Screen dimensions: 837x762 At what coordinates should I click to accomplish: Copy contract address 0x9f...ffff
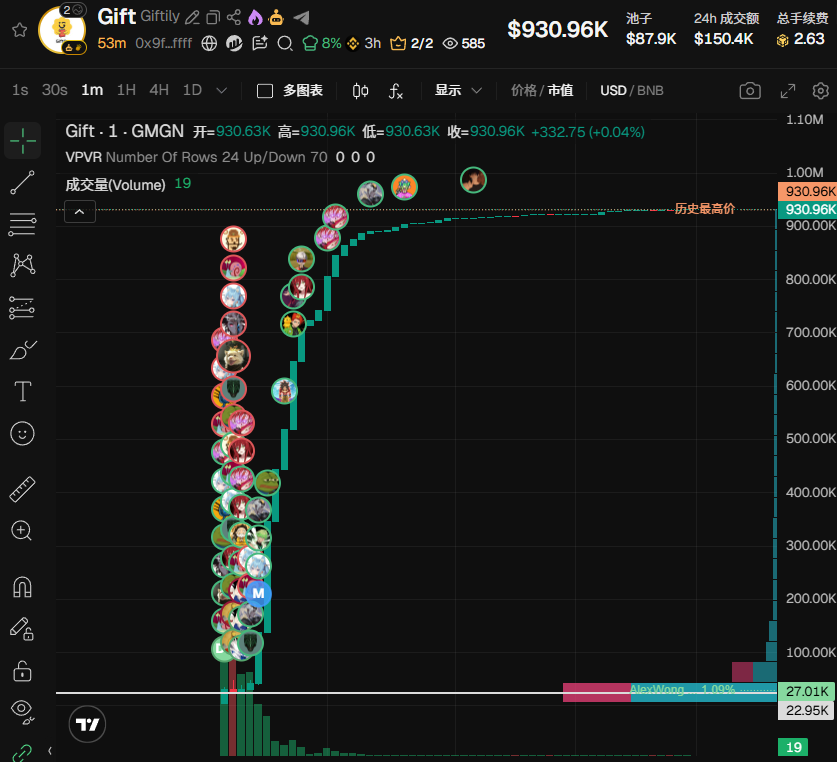click(163, 43)
